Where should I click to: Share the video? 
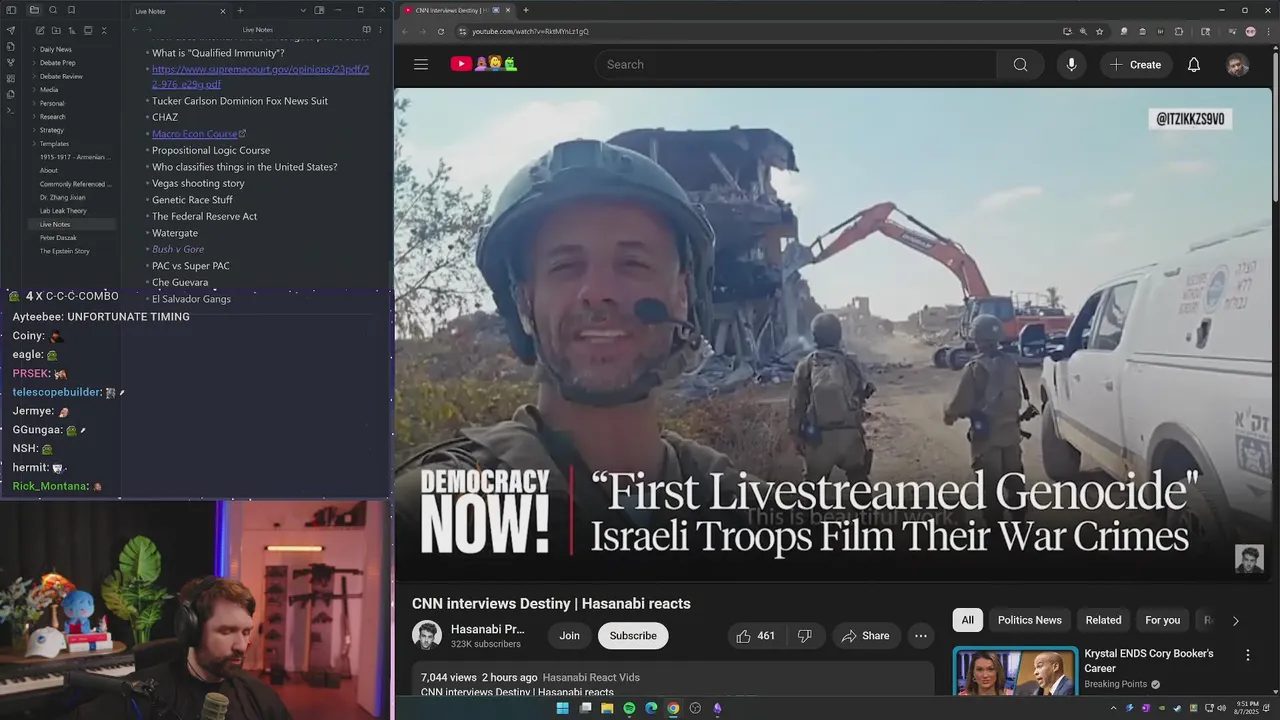(x=865, y=636)
